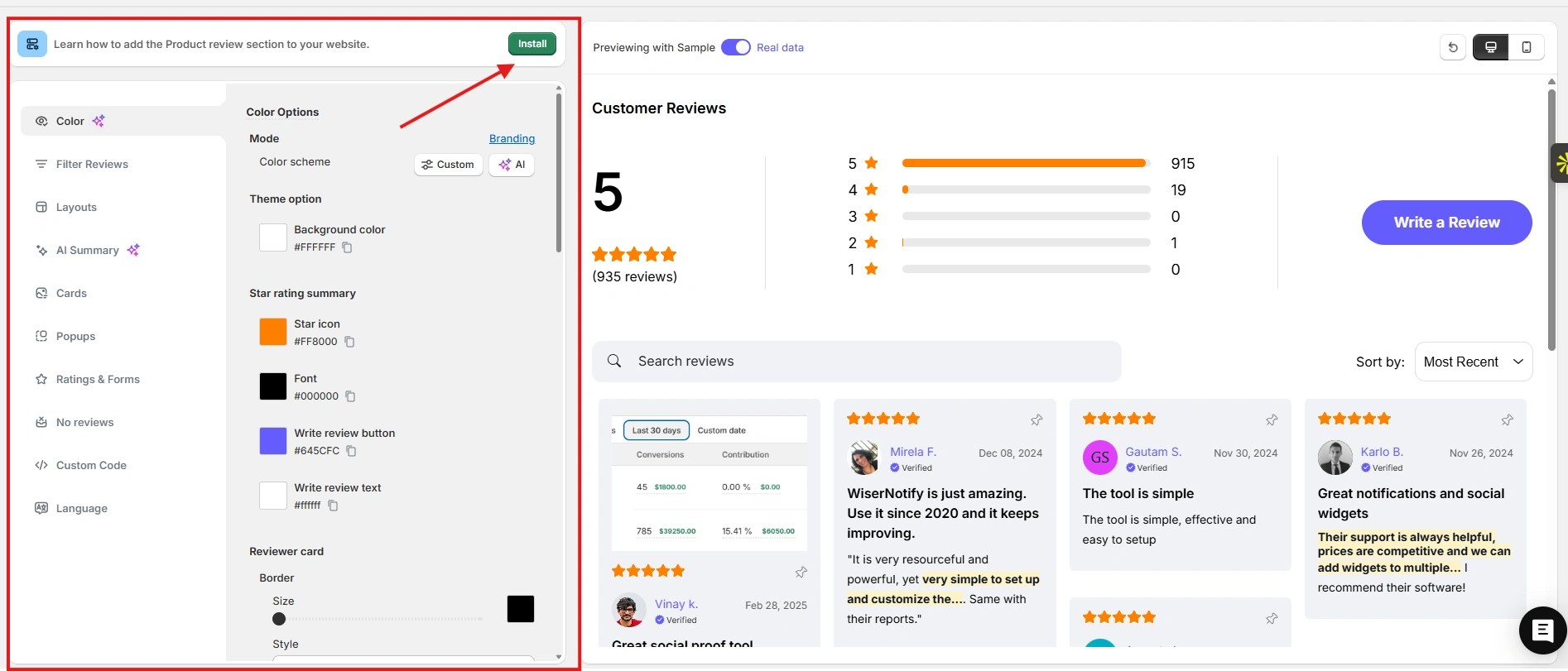This screenshot has width=1568, height=671.
Task: Copy the #FFFFFF background color code
Action: tap(347, 247)
